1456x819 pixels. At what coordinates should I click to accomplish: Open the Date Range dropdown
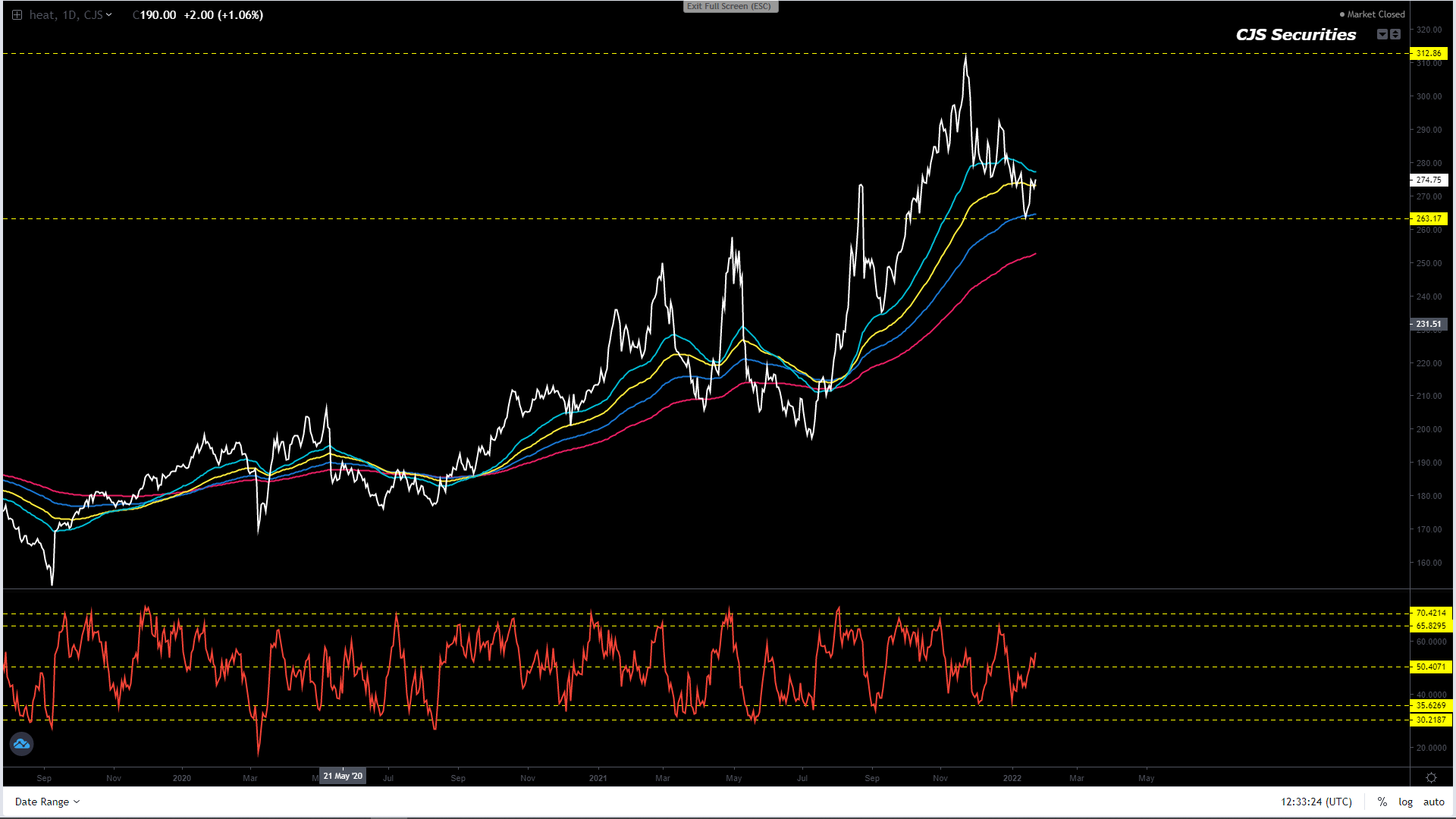(x=47, y=802)
